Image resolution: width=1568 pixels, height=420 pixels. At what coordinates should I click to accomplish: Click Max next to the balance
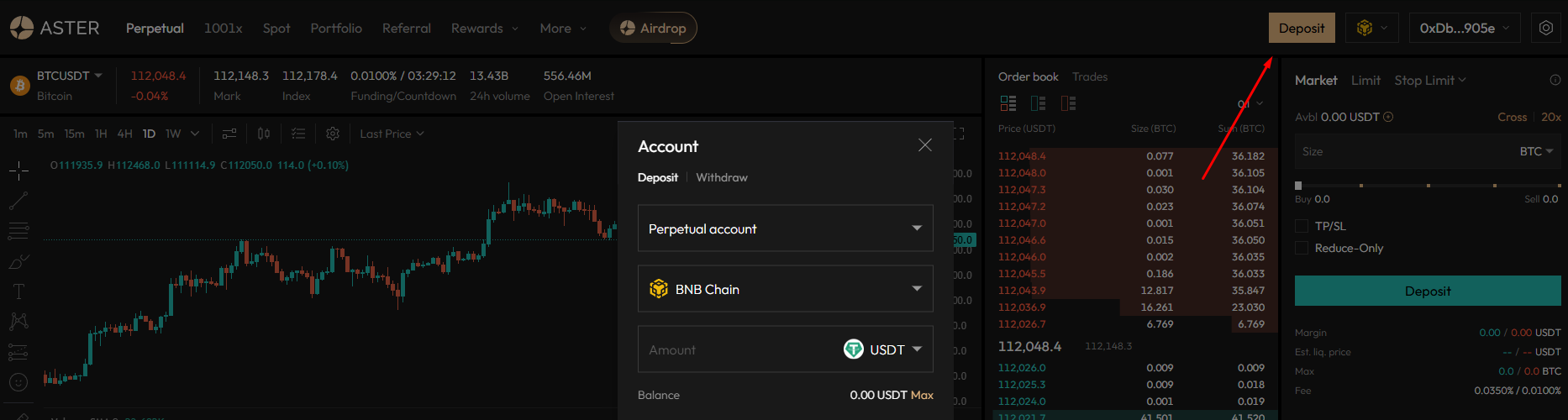[922, 395]
